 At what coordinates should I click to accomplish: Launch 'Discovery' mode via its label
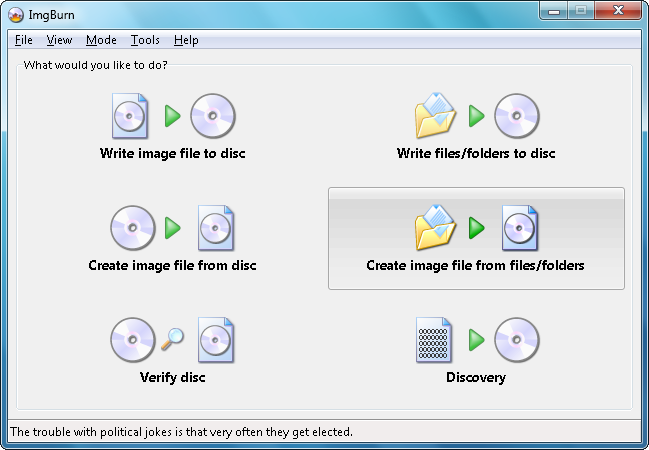(476, 378)
